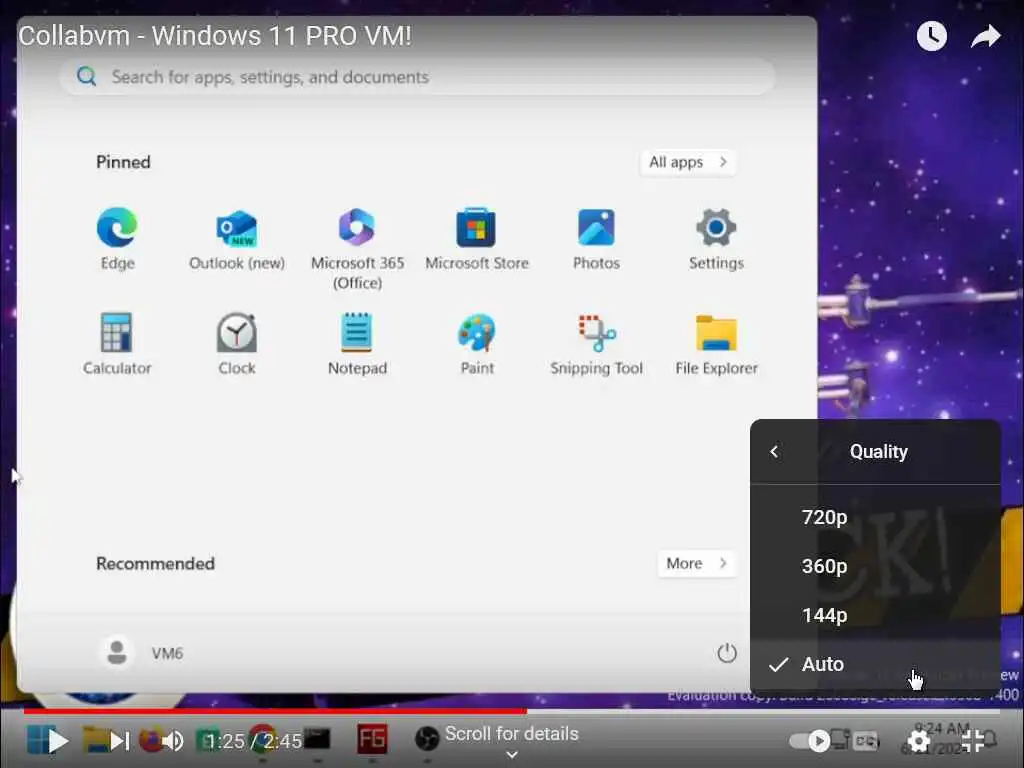Open the Photos pinned app
The height and width of the screenshot is (768, 1024).
point(596,227)
